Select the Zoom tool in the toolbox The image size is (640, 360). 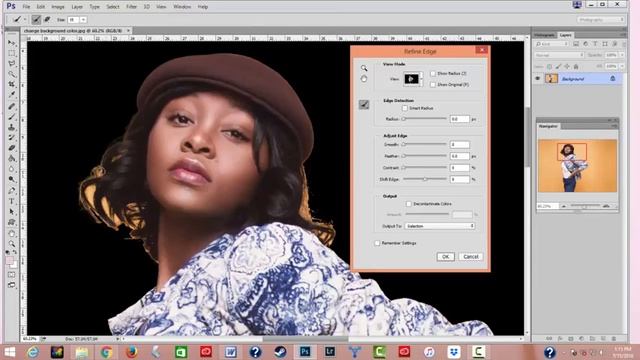pyautogui.click(x=12, y=244)
